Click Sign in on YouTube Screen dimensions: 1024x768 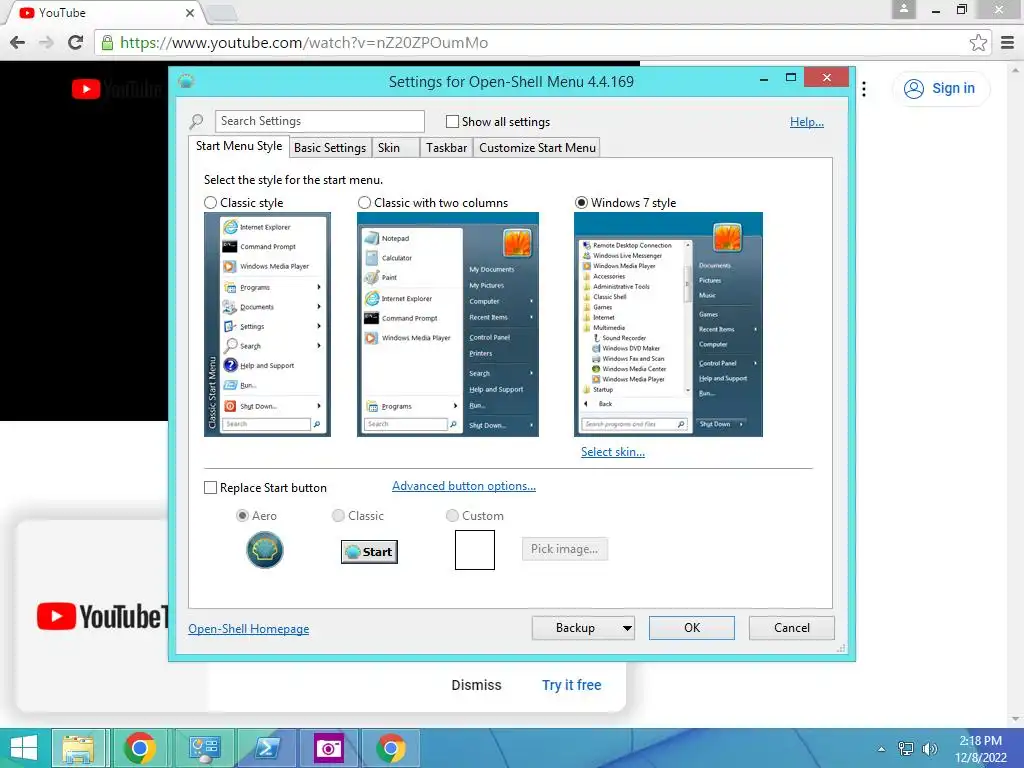(x=941, y=88)
